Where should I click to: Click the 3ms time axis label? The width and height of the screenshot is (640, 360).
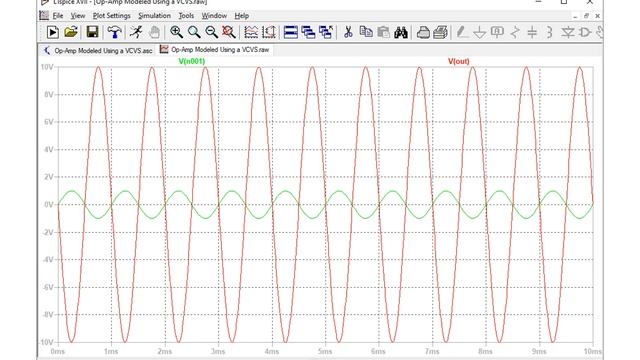(218, 351)
